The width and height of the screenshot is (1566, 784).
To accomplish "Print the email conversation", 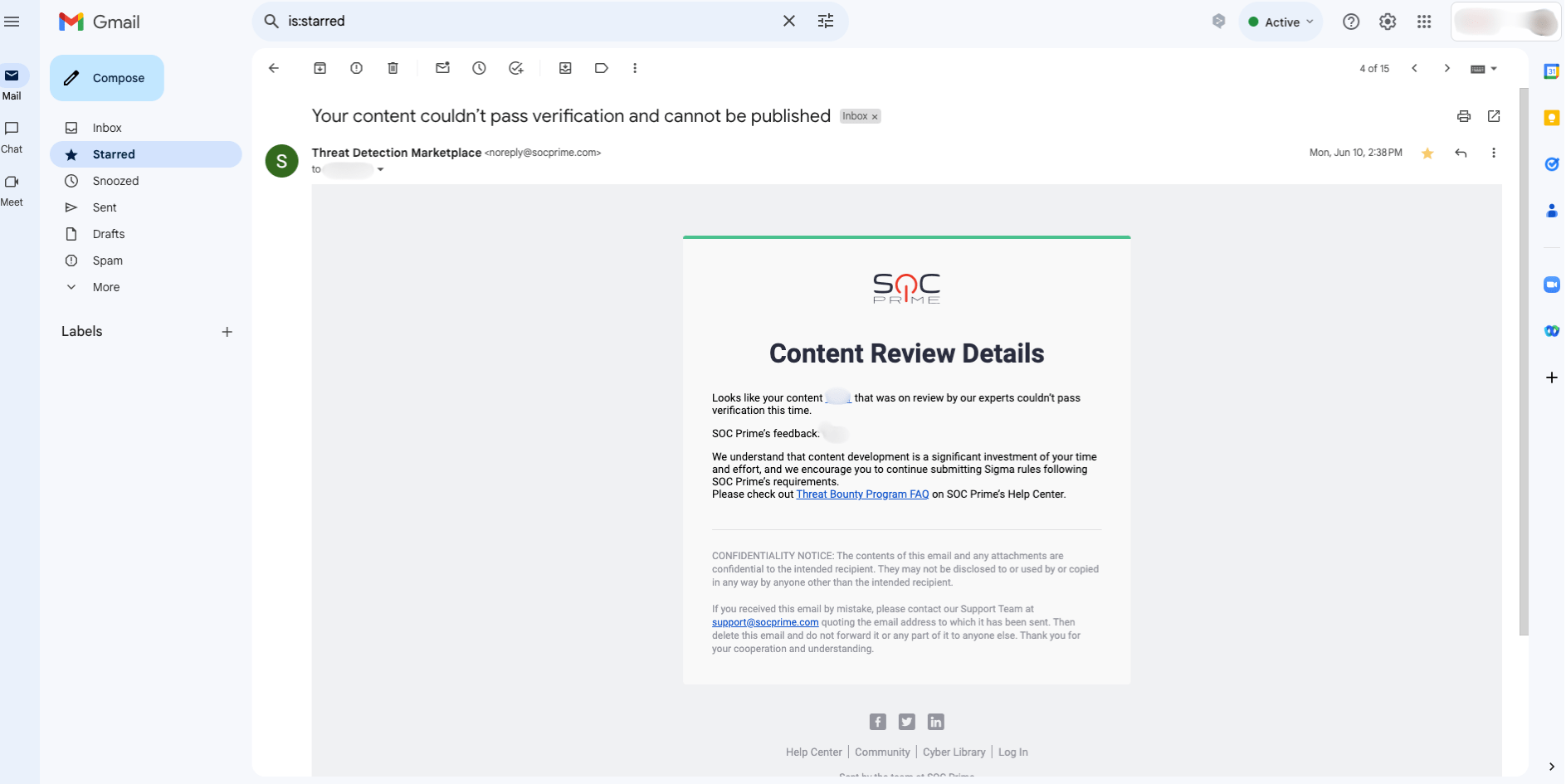I will tap(1463, 116).
